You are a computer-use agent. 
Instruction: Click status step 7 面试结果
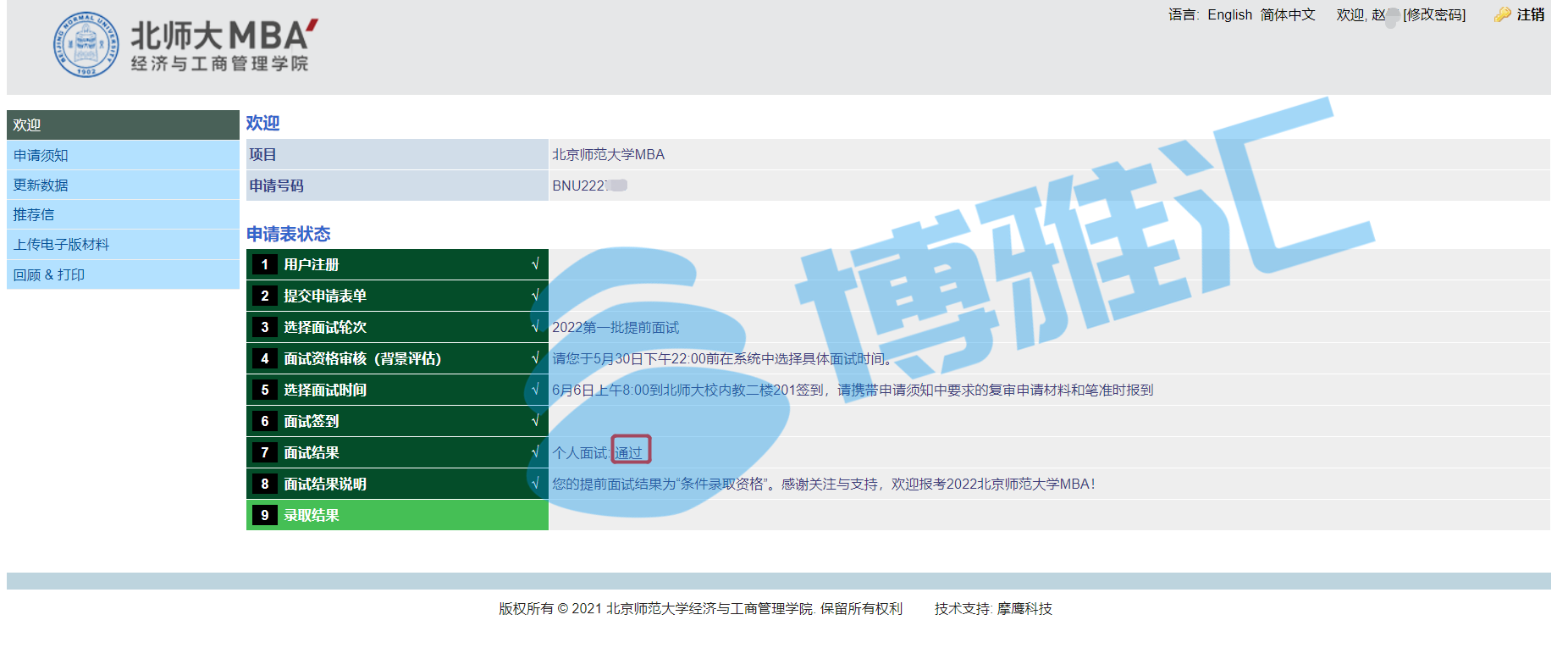point(397,452)
